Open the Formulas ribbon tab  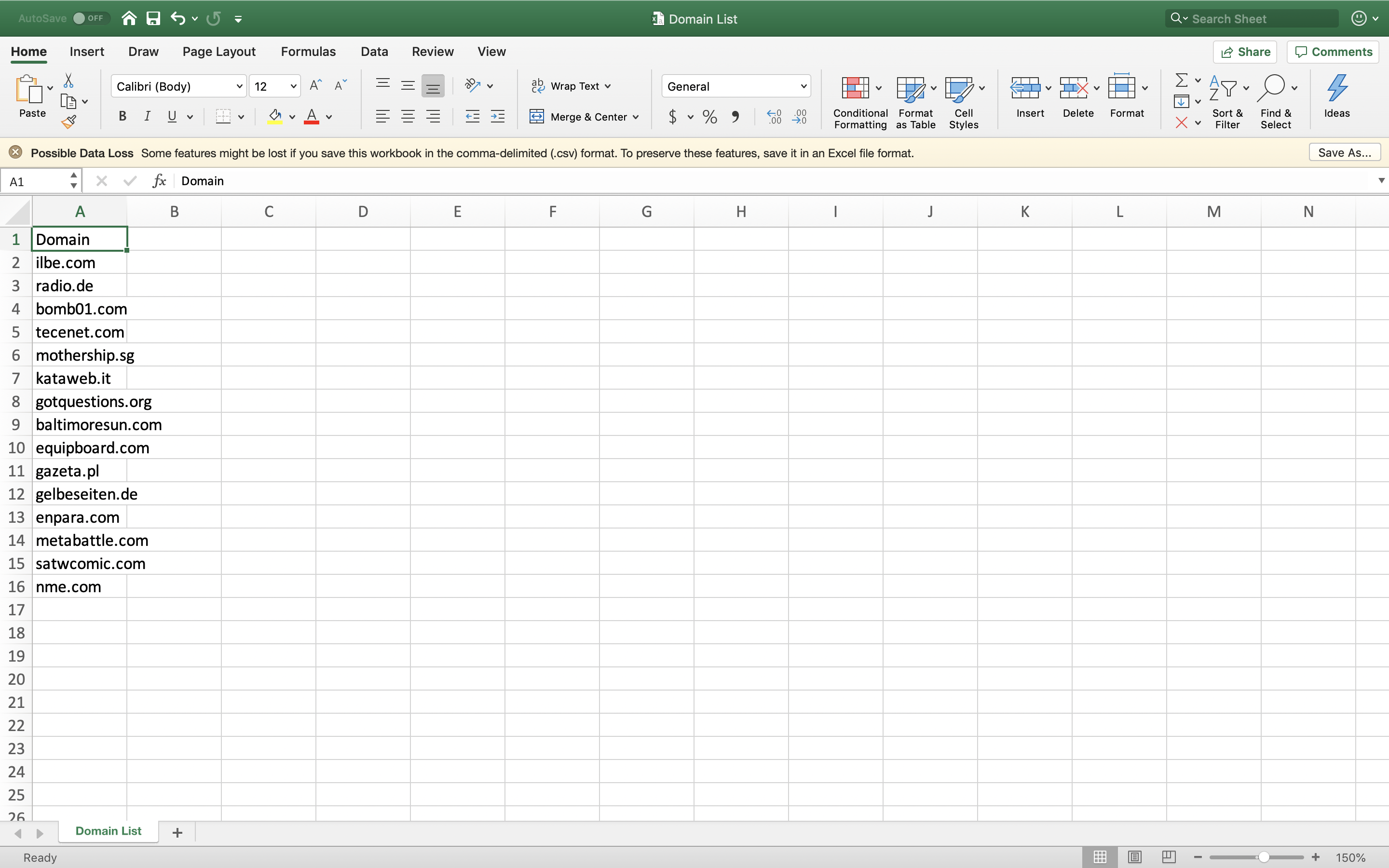[307, 51]
